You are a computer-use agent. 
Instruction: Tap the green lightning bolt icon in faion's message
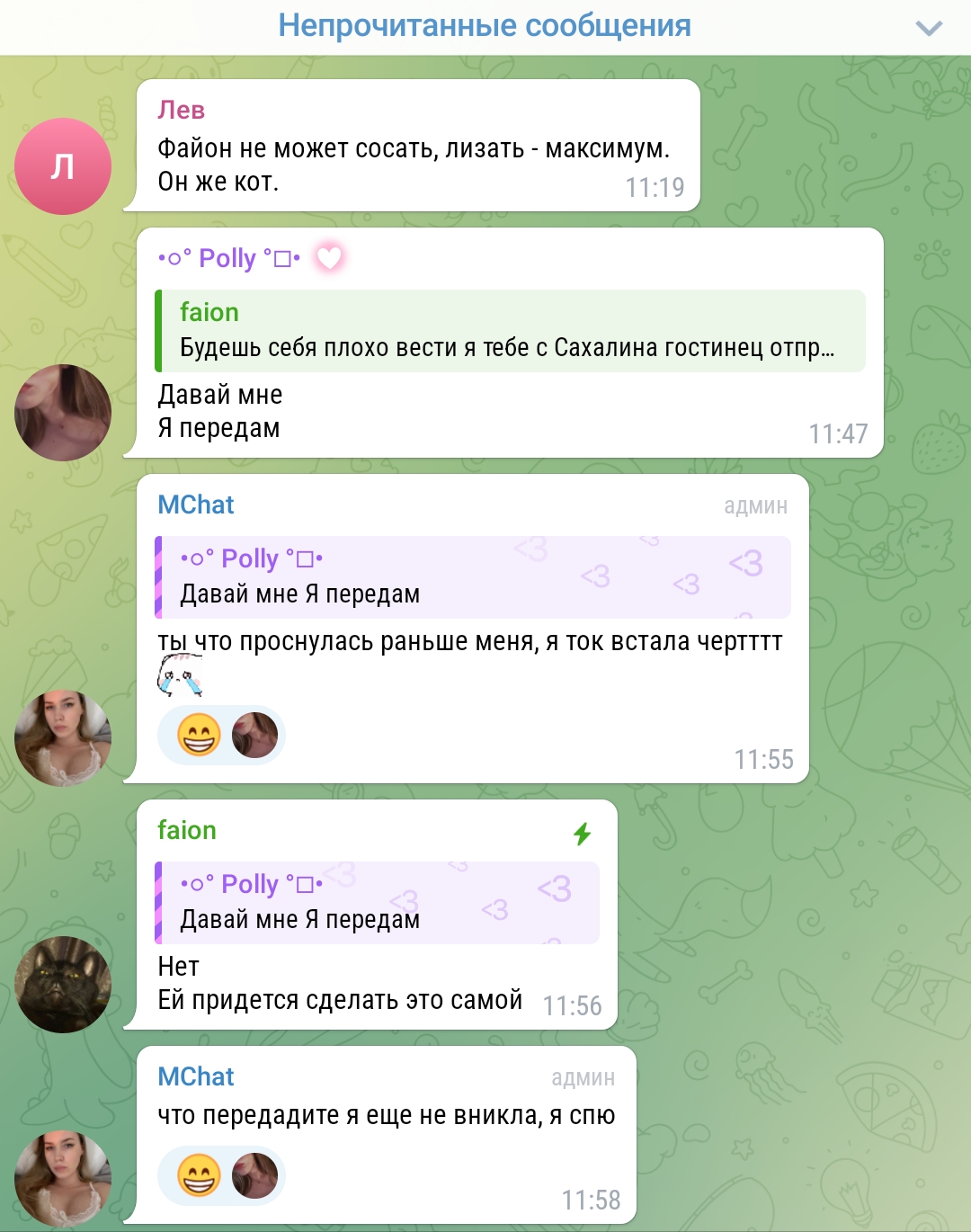(x=583, y=834)
